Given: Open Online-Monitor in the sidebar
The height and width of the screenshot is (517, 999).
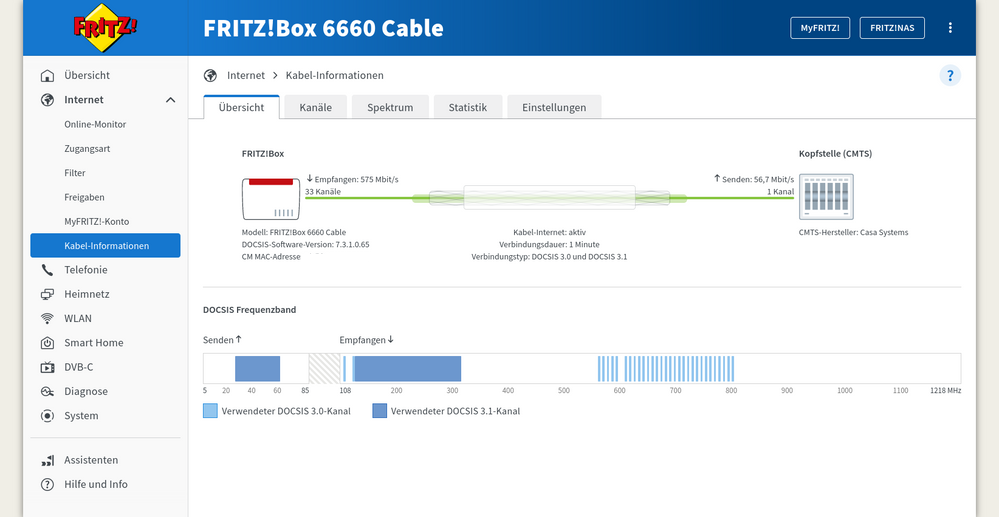Looking at the screenshot, I should click(x=95, y=125).
